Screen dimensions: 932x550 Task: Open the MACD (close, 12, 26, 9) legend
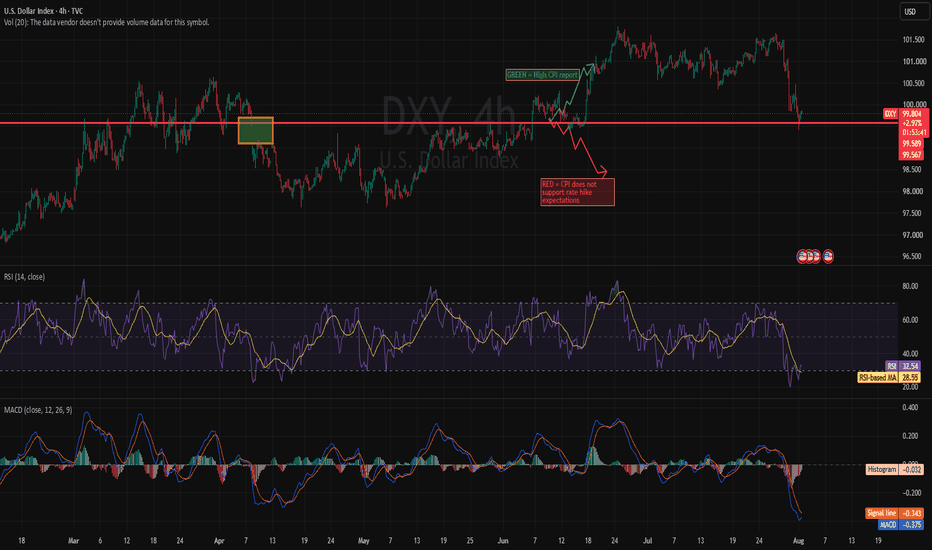point(38,410)
